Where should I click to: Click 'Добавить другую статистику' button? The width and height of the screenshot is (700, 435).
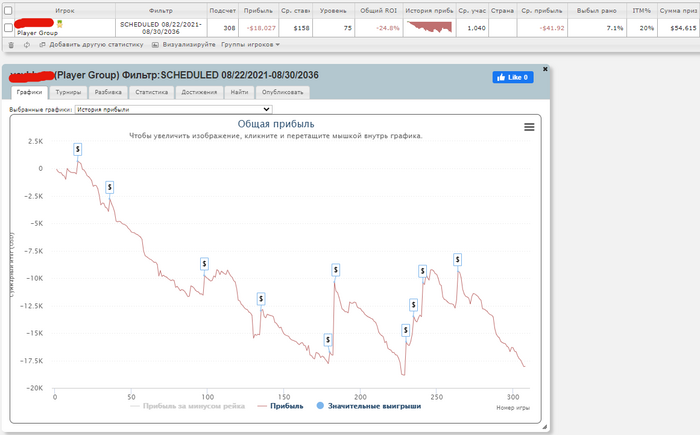[92, 45]
